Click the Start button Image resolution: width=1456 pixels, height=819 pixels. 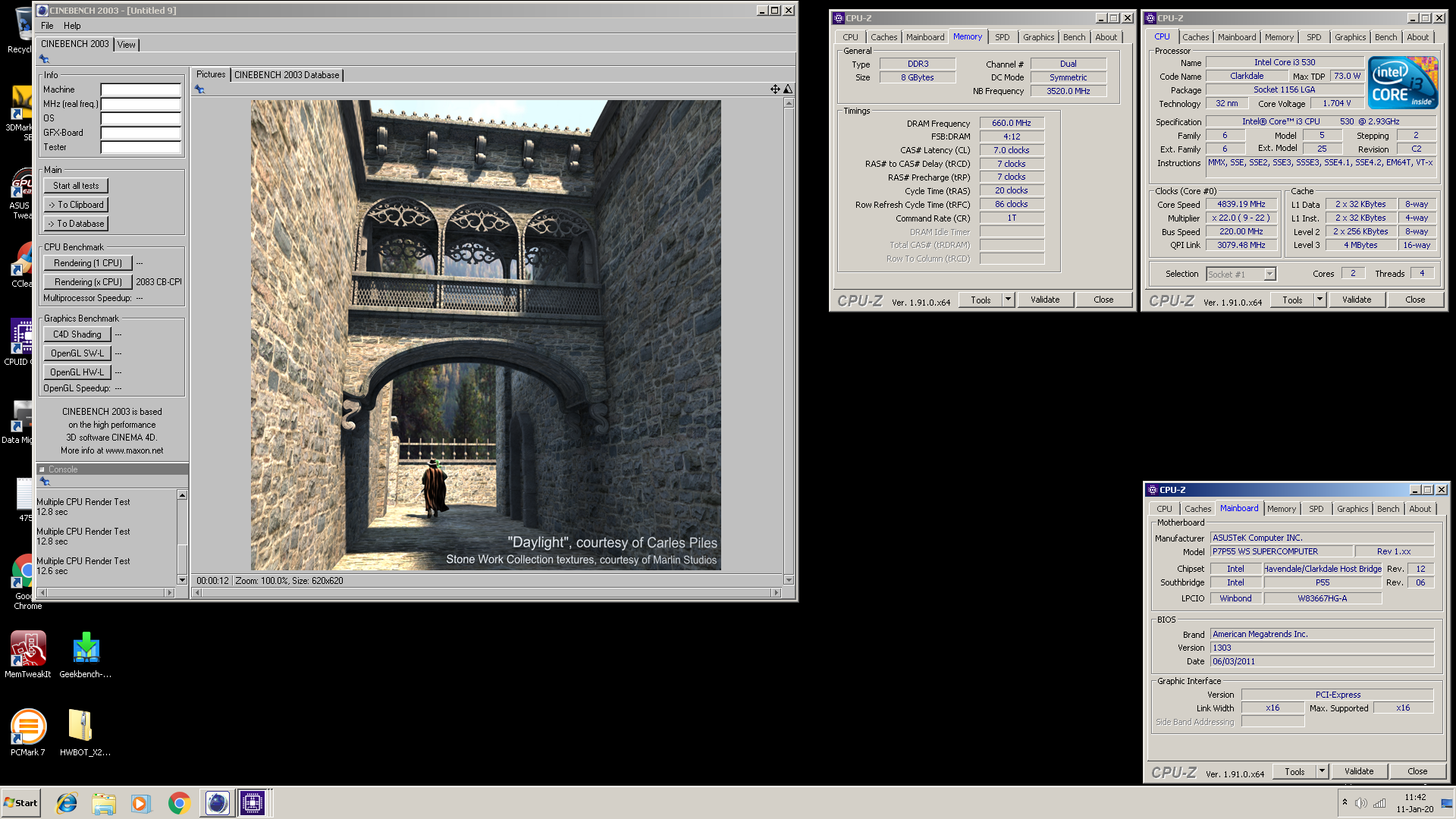pos(21,803)
